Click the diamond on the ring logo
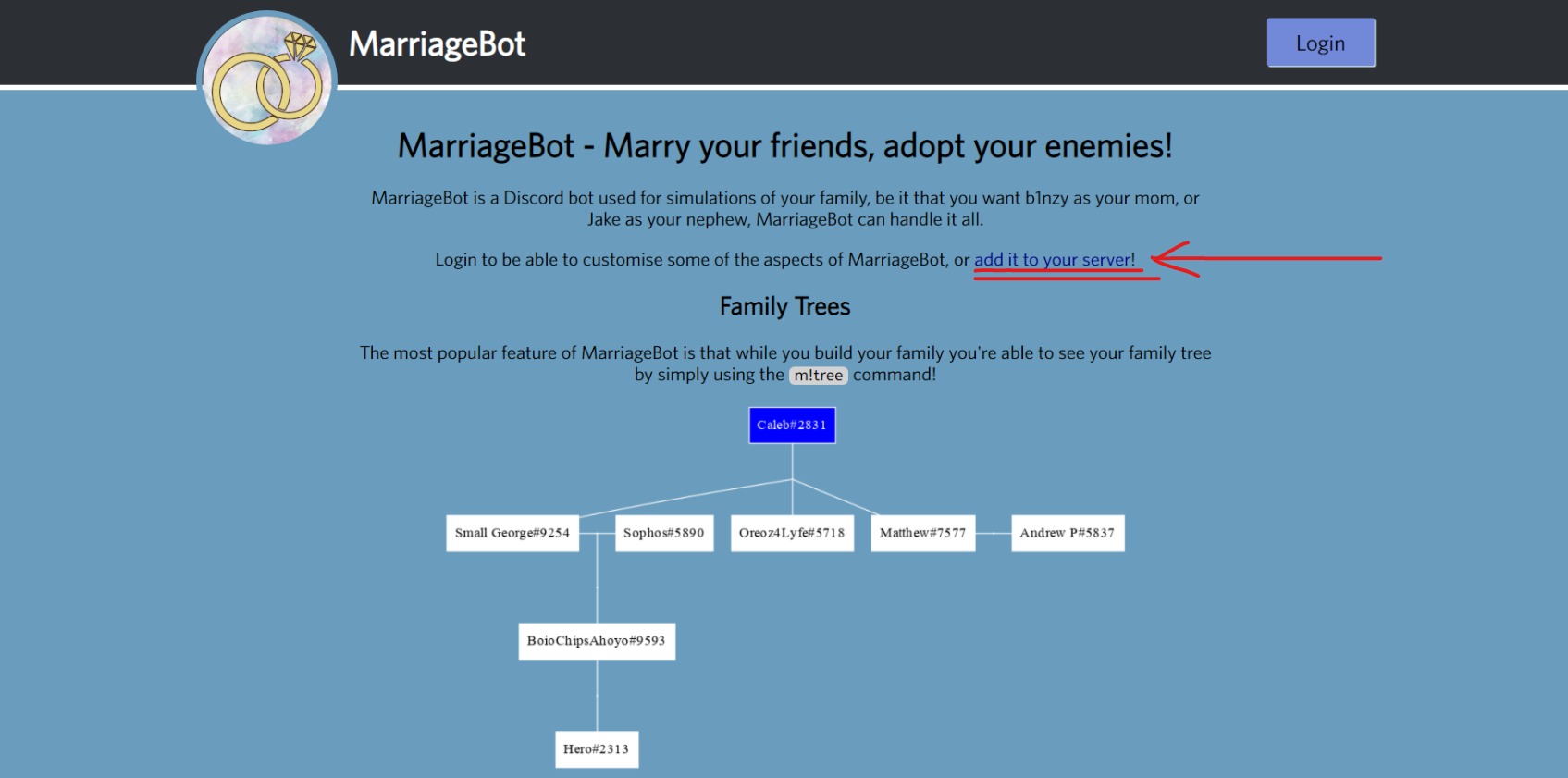 pyautogui.click(x=300, y=45)
